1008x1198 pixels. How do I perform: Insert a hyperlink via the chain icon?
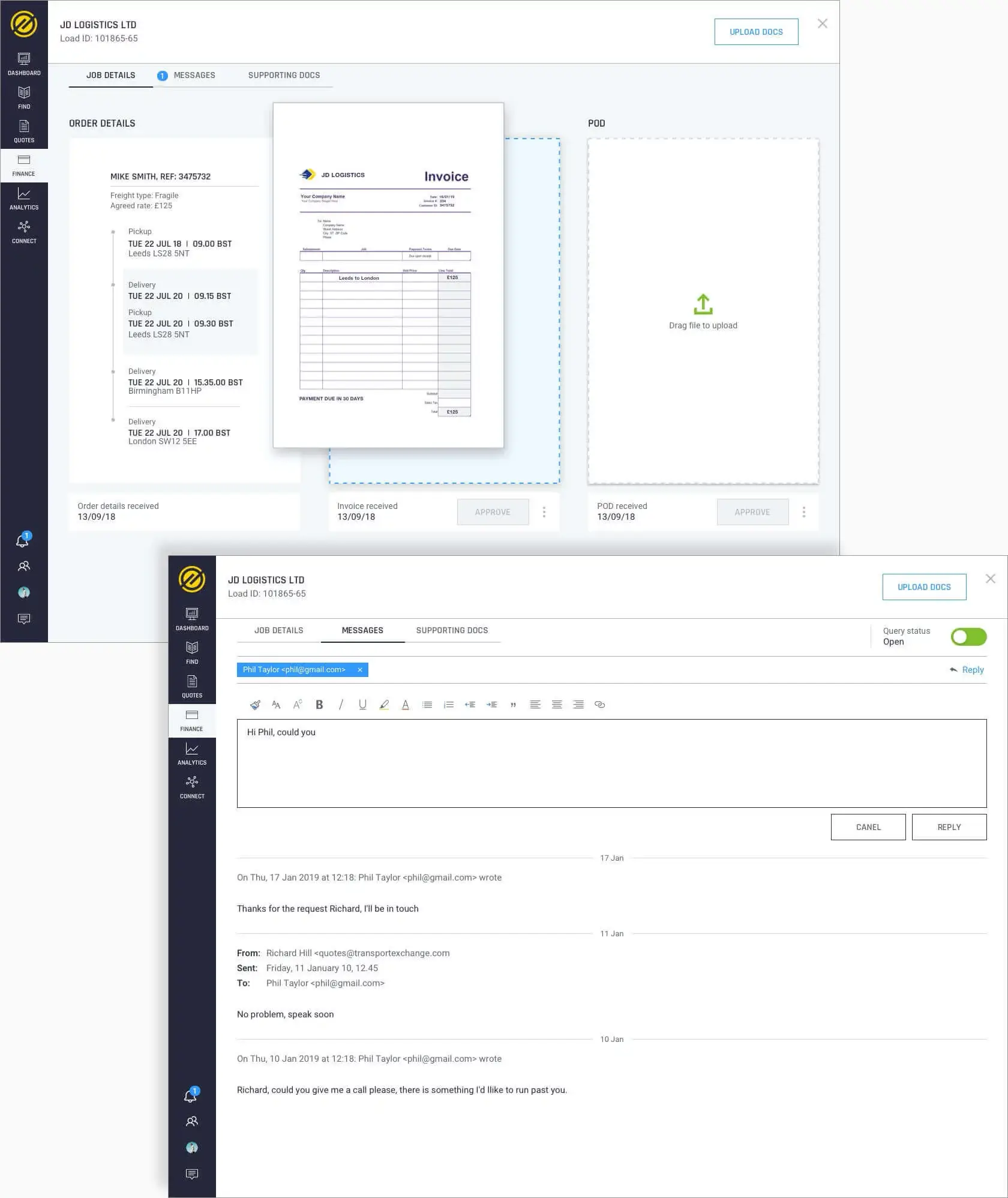pos(599,705)
